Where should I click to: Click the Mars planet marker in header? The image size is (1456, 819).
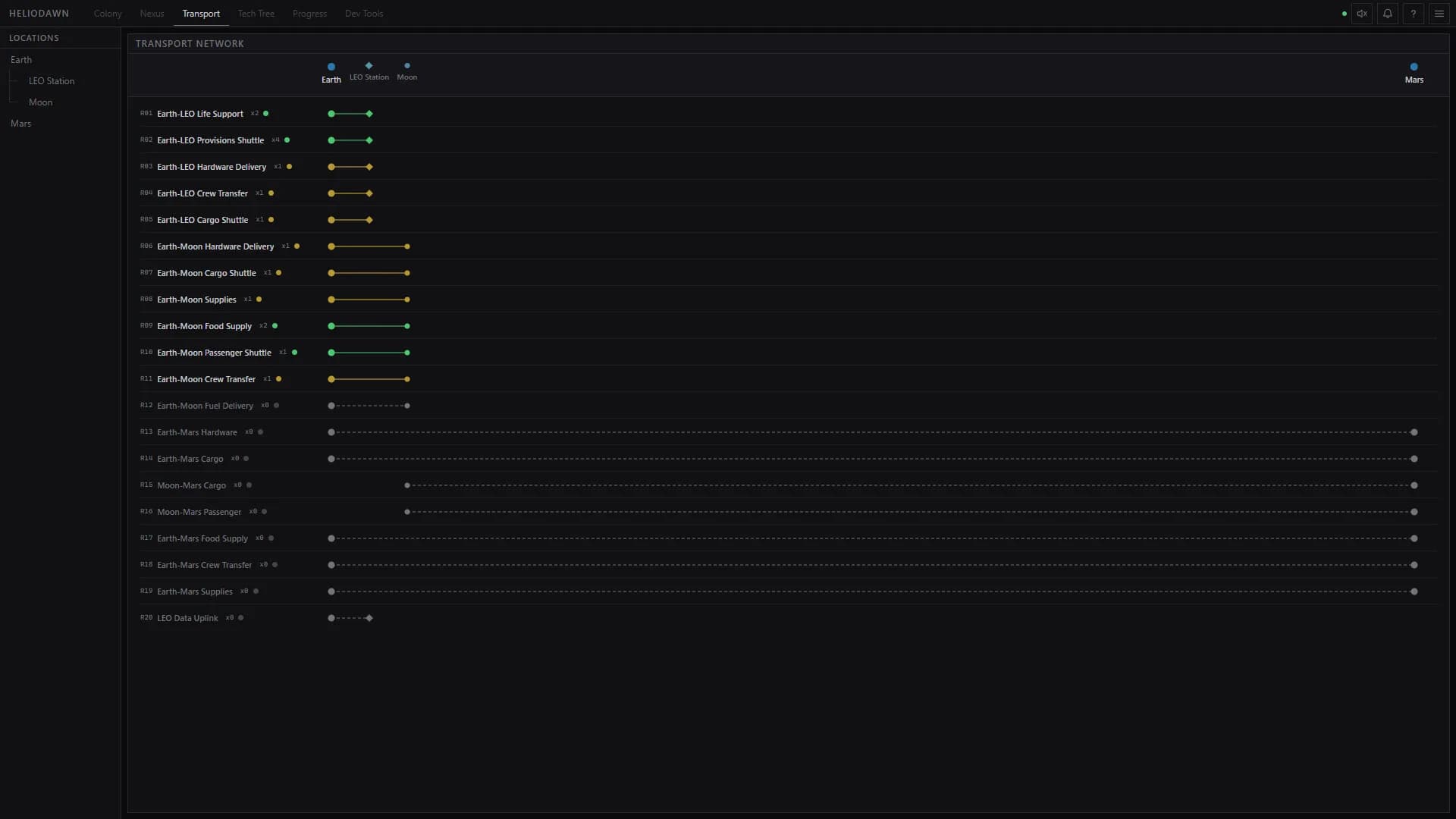[1414, 67]
